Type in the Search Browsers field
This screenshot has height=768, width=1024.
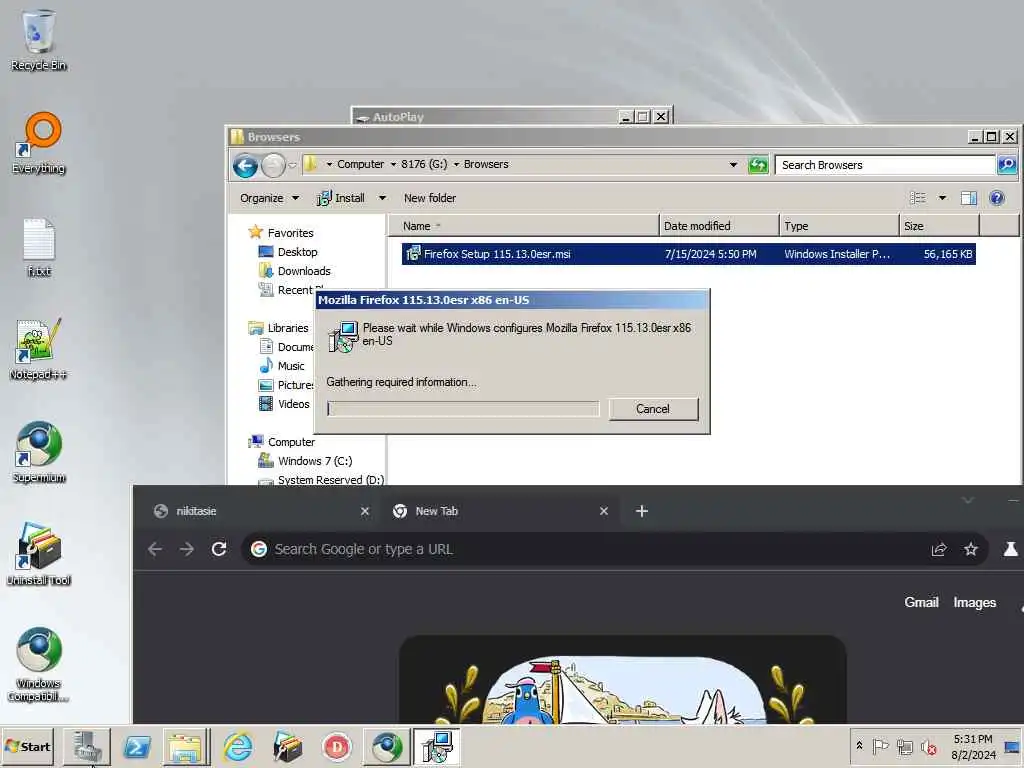tap(885, 165)
